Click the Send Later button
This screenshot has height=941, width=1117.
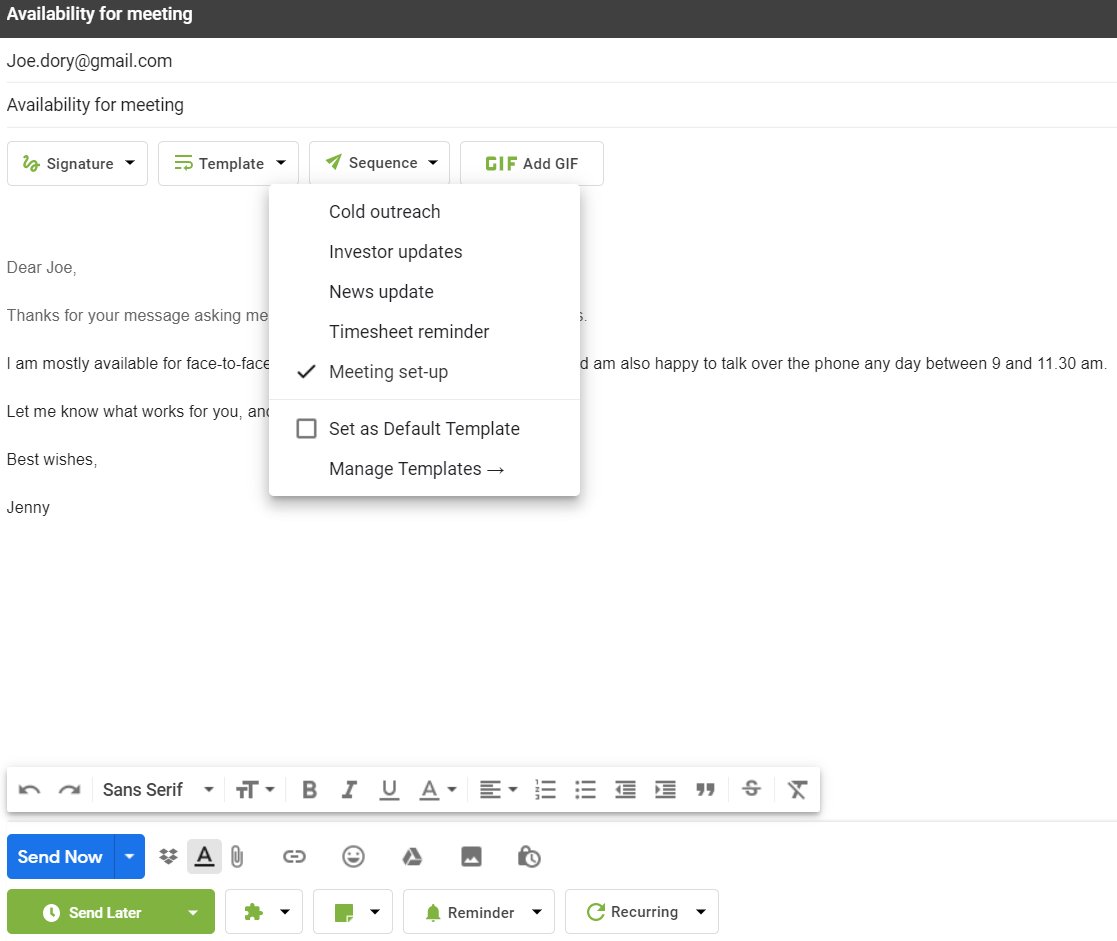coord(93,912)
